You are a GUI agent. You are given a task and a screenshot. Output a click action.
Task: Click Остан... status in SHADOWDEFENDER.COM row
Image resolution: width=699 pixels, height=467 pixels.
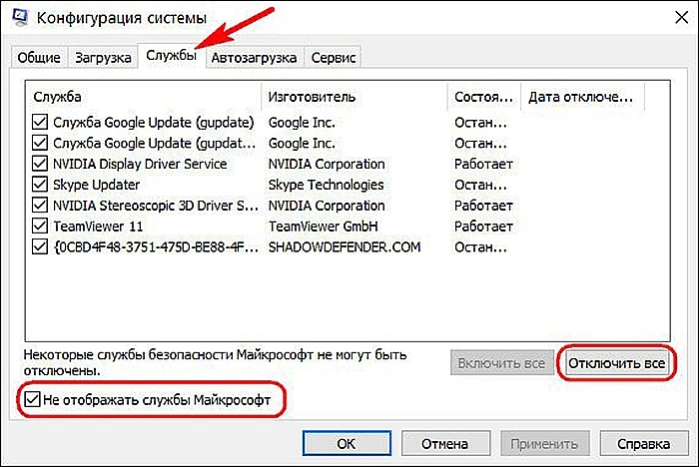pos(481,247)
